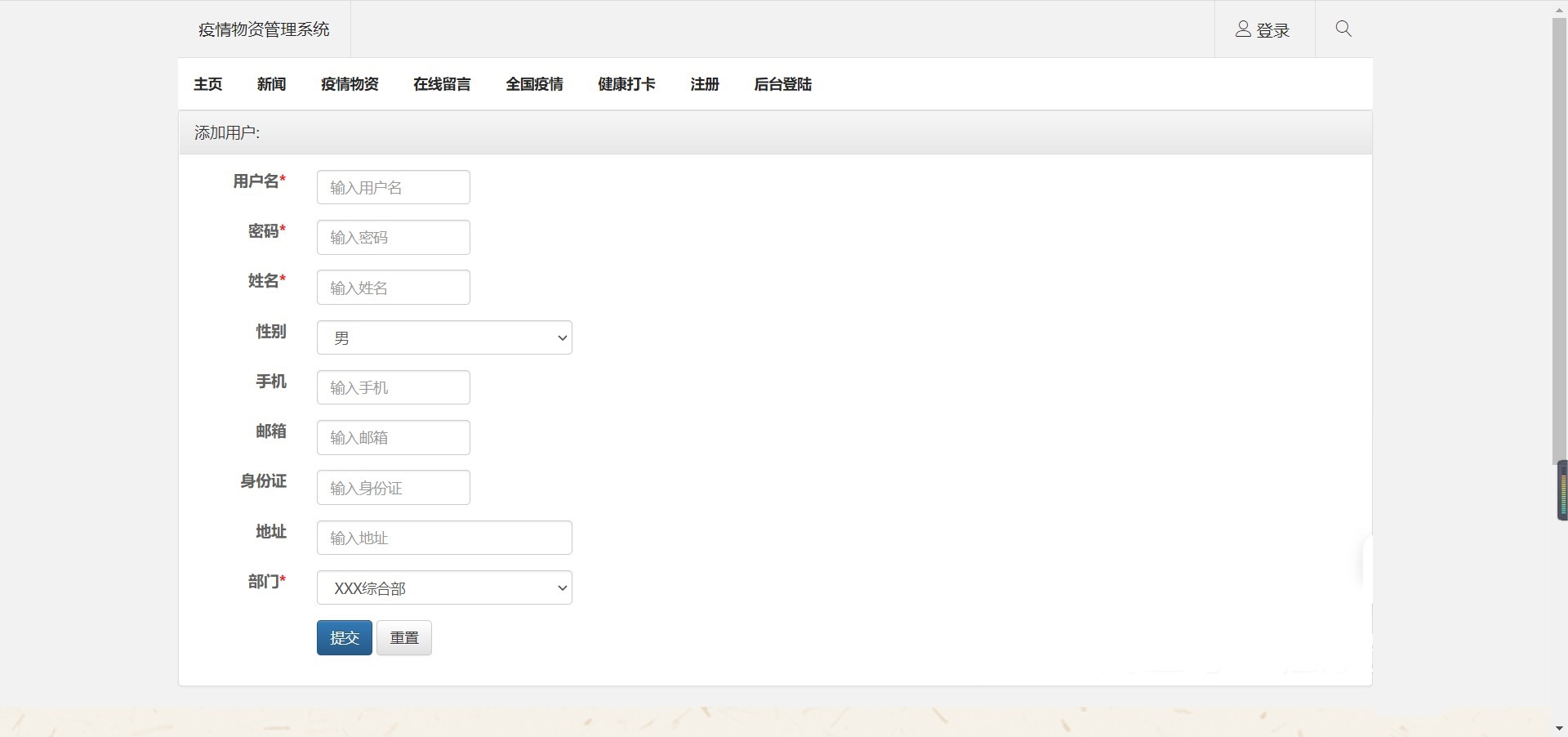Open the 性别 dropdown showing 男
This screenshot has height=737, width=1568.
444,337
